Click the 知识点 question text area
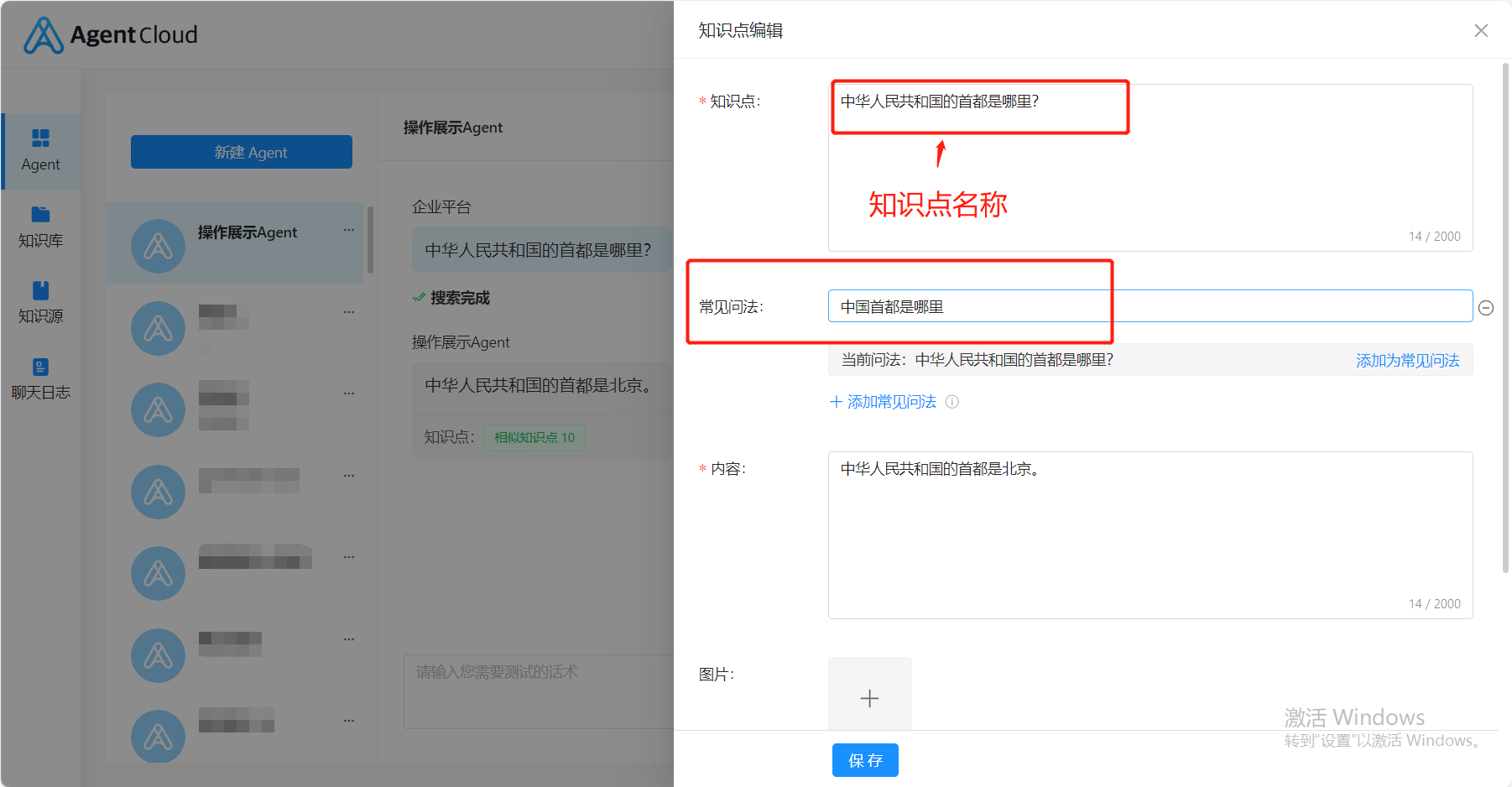This screenshot has width=1512, height=787. coord(1150,168)
